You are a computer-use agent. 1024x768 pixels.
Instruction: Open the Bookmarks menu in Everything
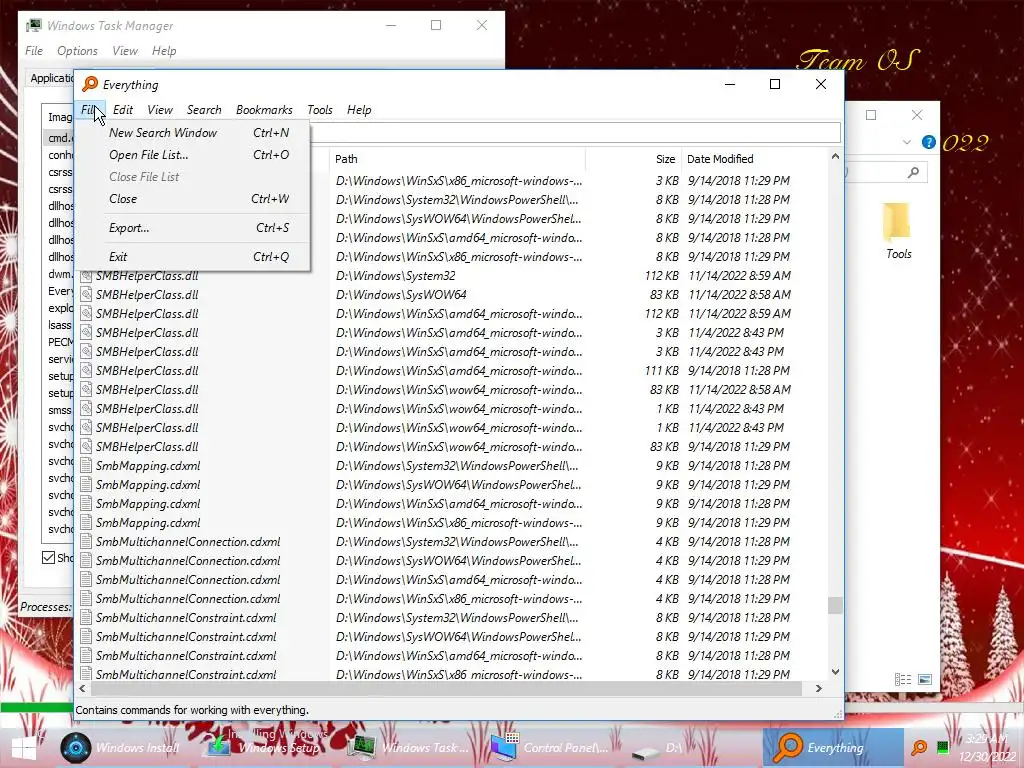tap(264, 110)
